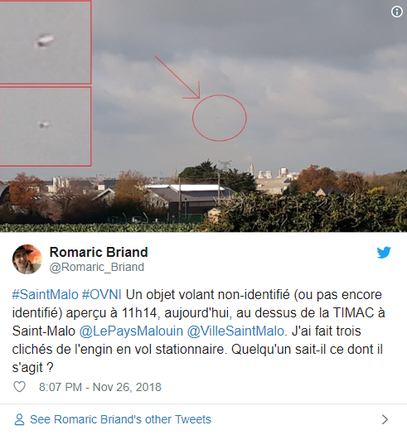The image size is (407, 435).
Task: Open the #OVNI hashtag
Action: [x=102, y=295]
